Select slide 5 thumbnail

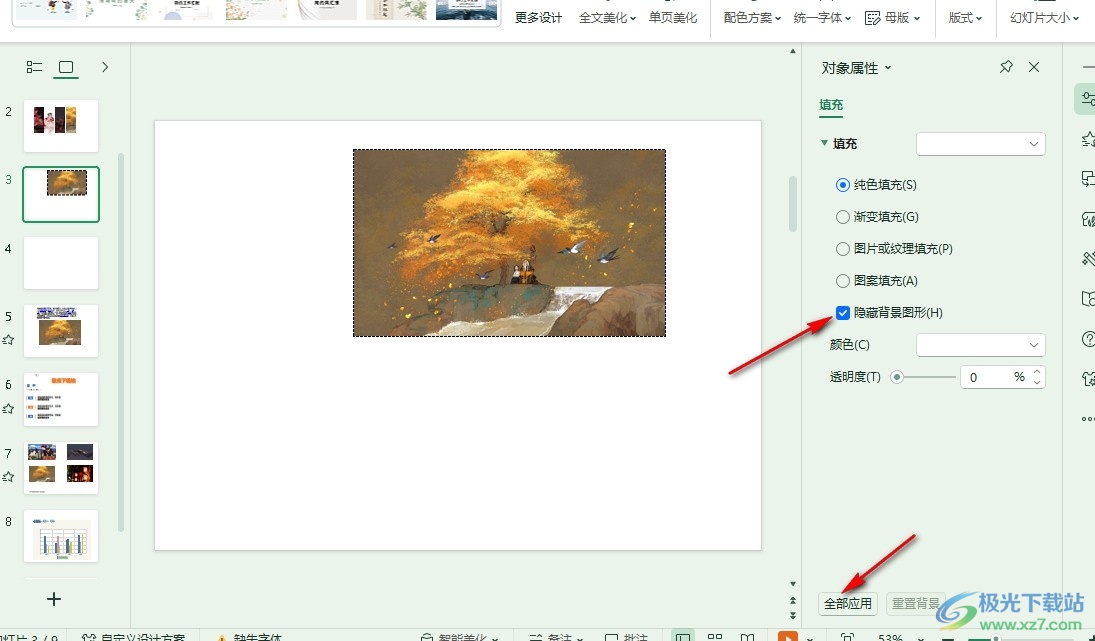[61, 331]
